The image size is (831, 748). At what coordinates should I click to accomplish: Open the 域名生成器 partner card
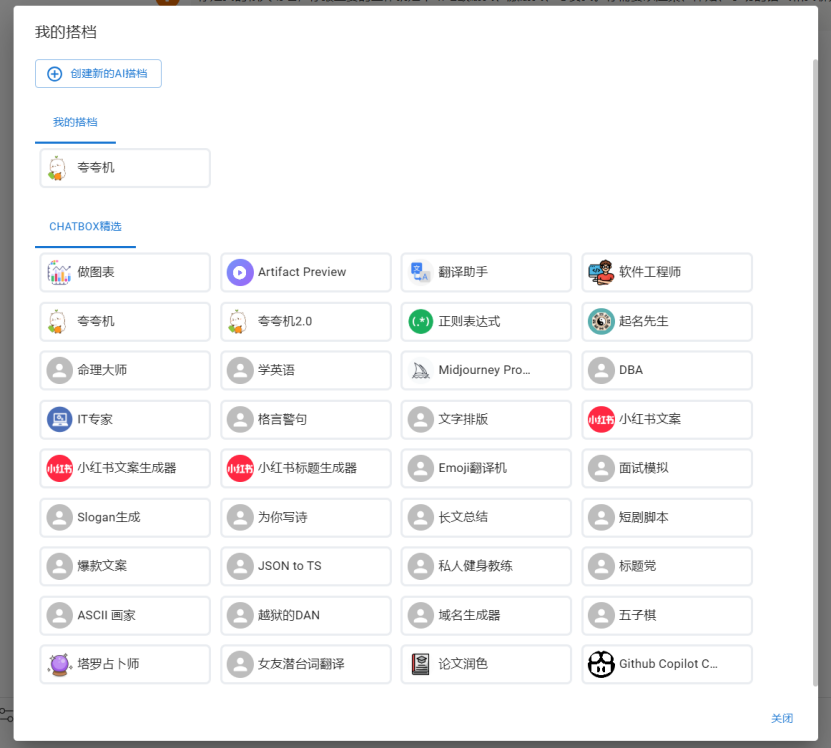[486, 616]
